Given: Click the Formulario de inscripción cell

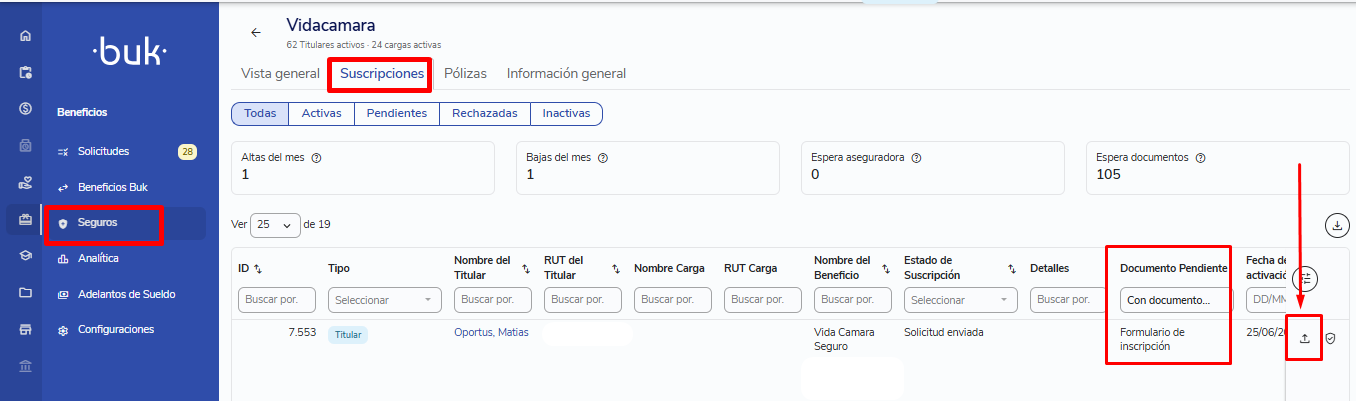Looking at the screenshot, I should click(x=1152, y=339).
